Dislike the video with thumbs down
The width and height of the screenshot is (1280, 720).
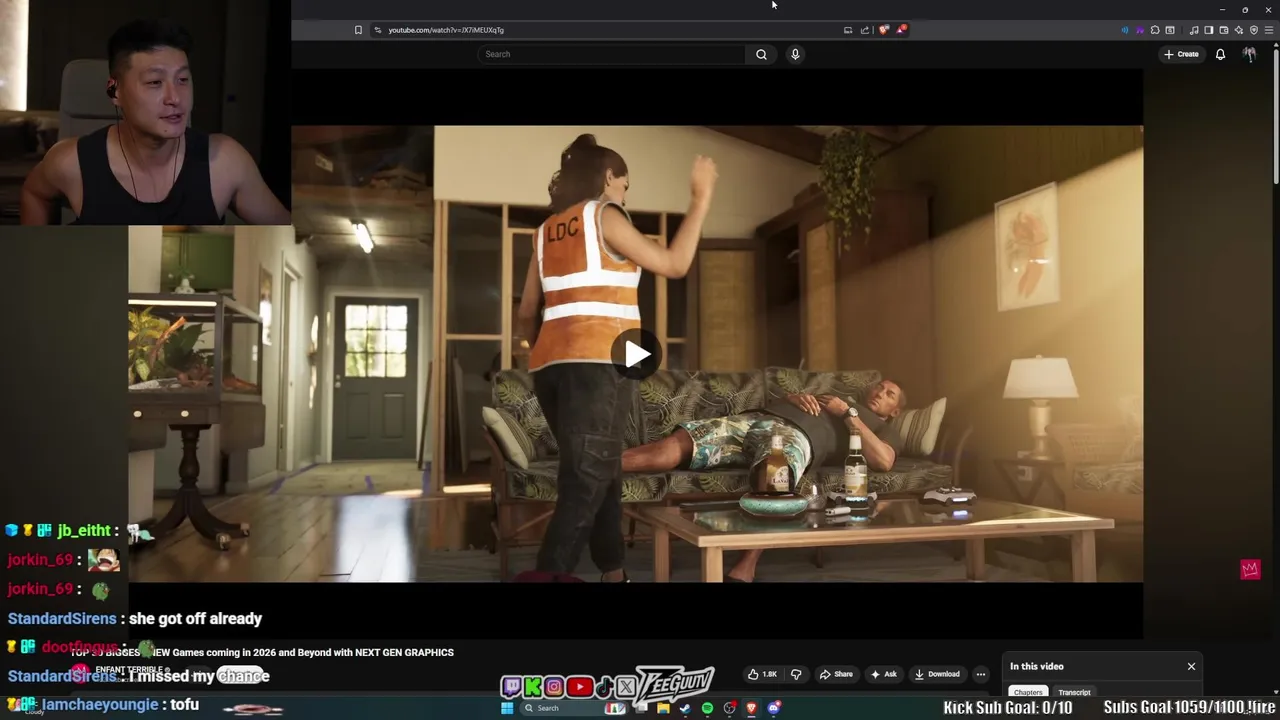(796, 674)
